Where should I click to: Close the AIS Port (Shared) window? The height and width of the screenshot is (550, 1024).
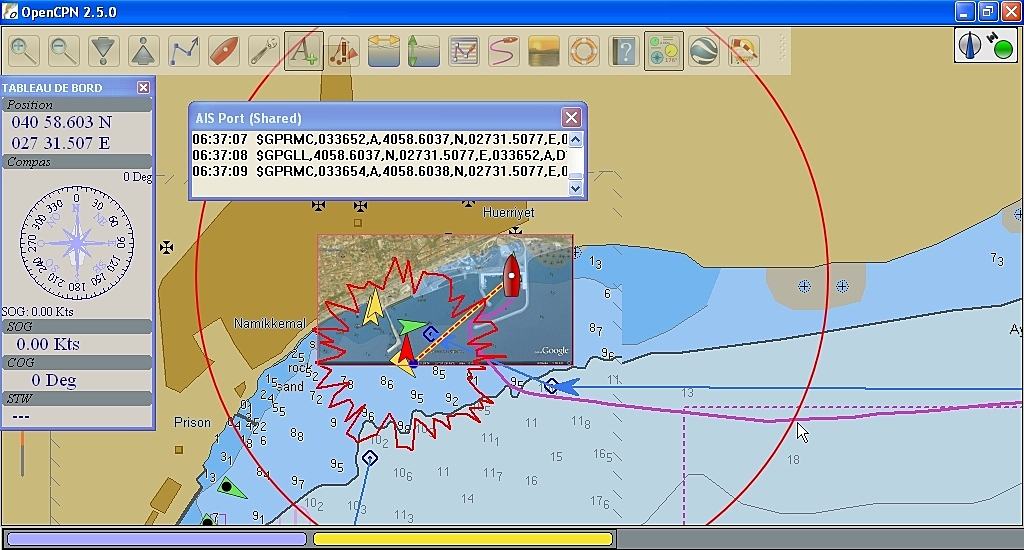click(571, 118)
